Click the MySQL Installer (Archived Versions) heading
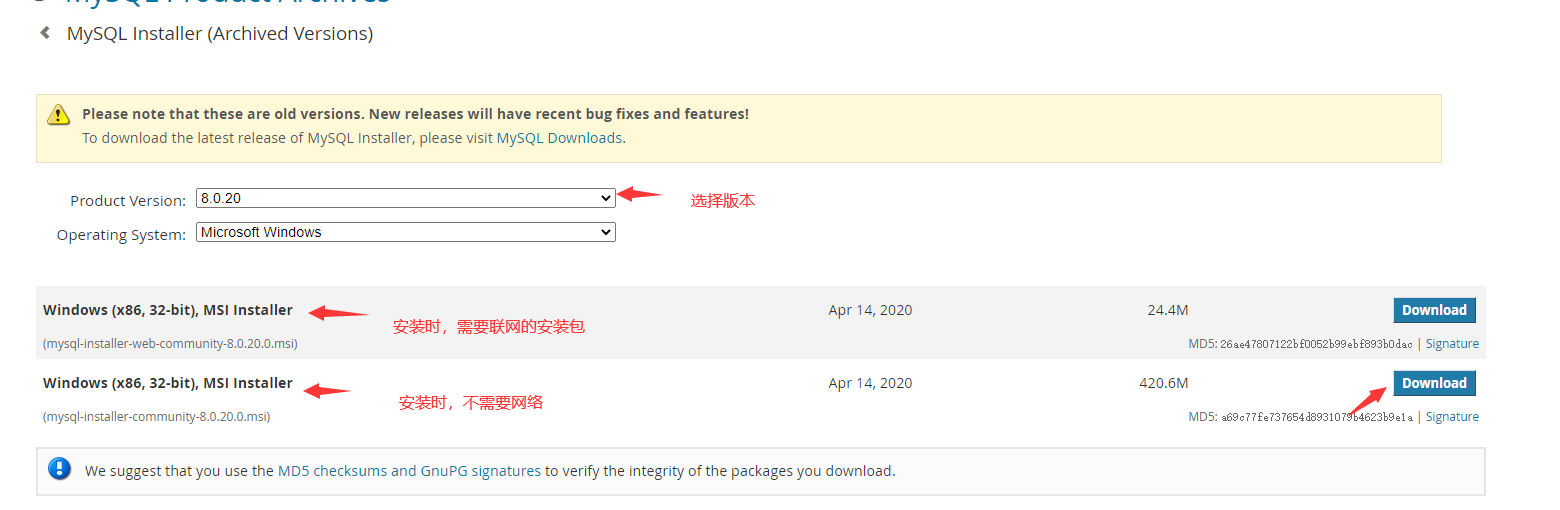Image resolution: width=1560 pixels, height=510 pixels. (220, 34)
